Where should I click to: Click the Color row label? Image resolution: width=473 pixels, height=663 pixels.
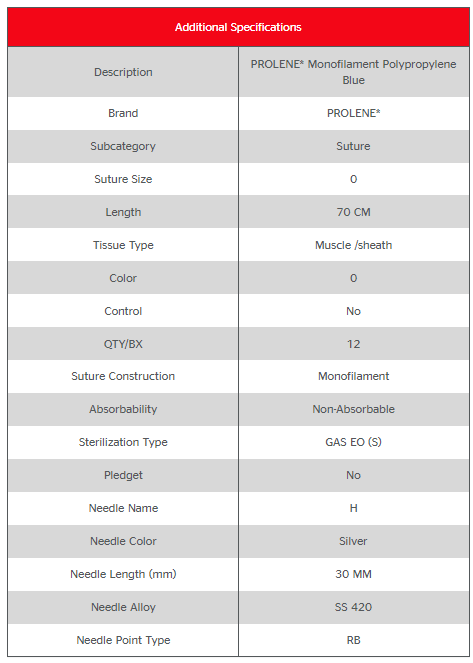123,278
